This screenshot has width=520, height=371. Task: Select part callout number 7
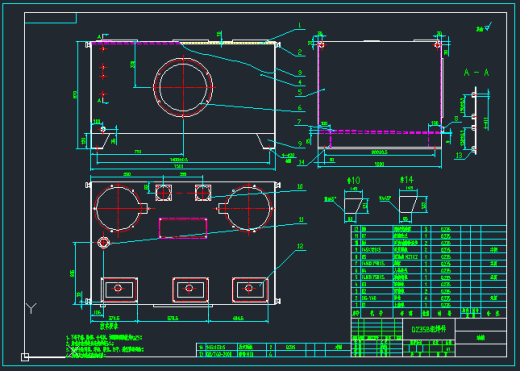299,122
